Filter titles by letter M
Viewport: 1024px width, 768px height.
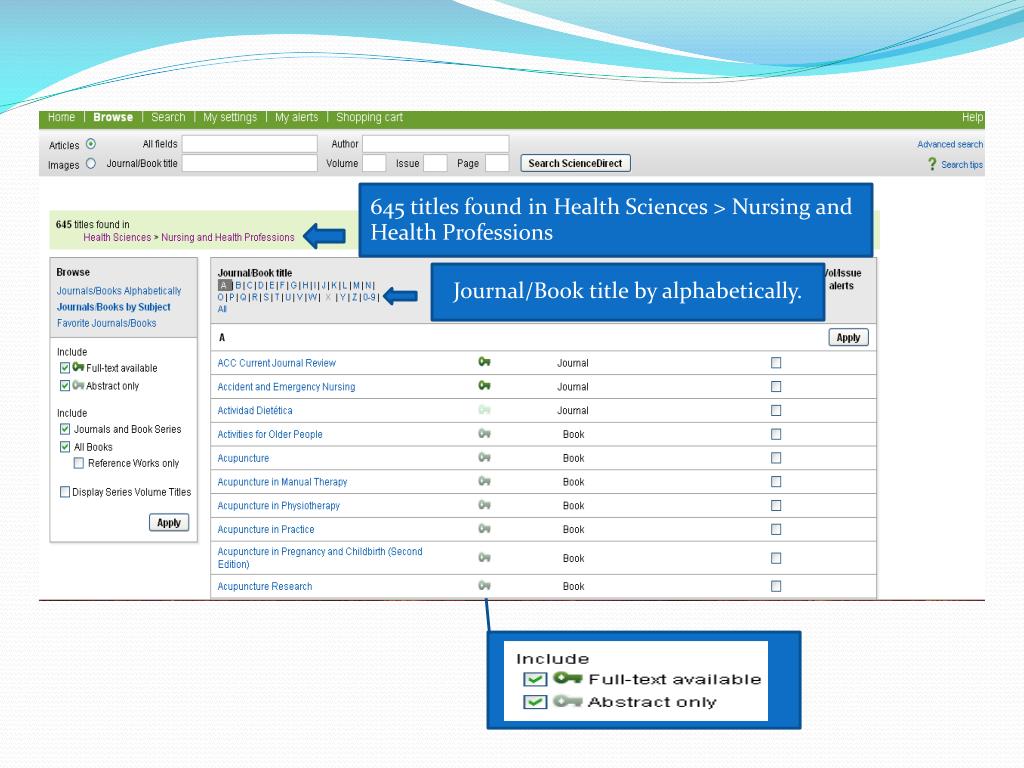[x=357, y=285]
